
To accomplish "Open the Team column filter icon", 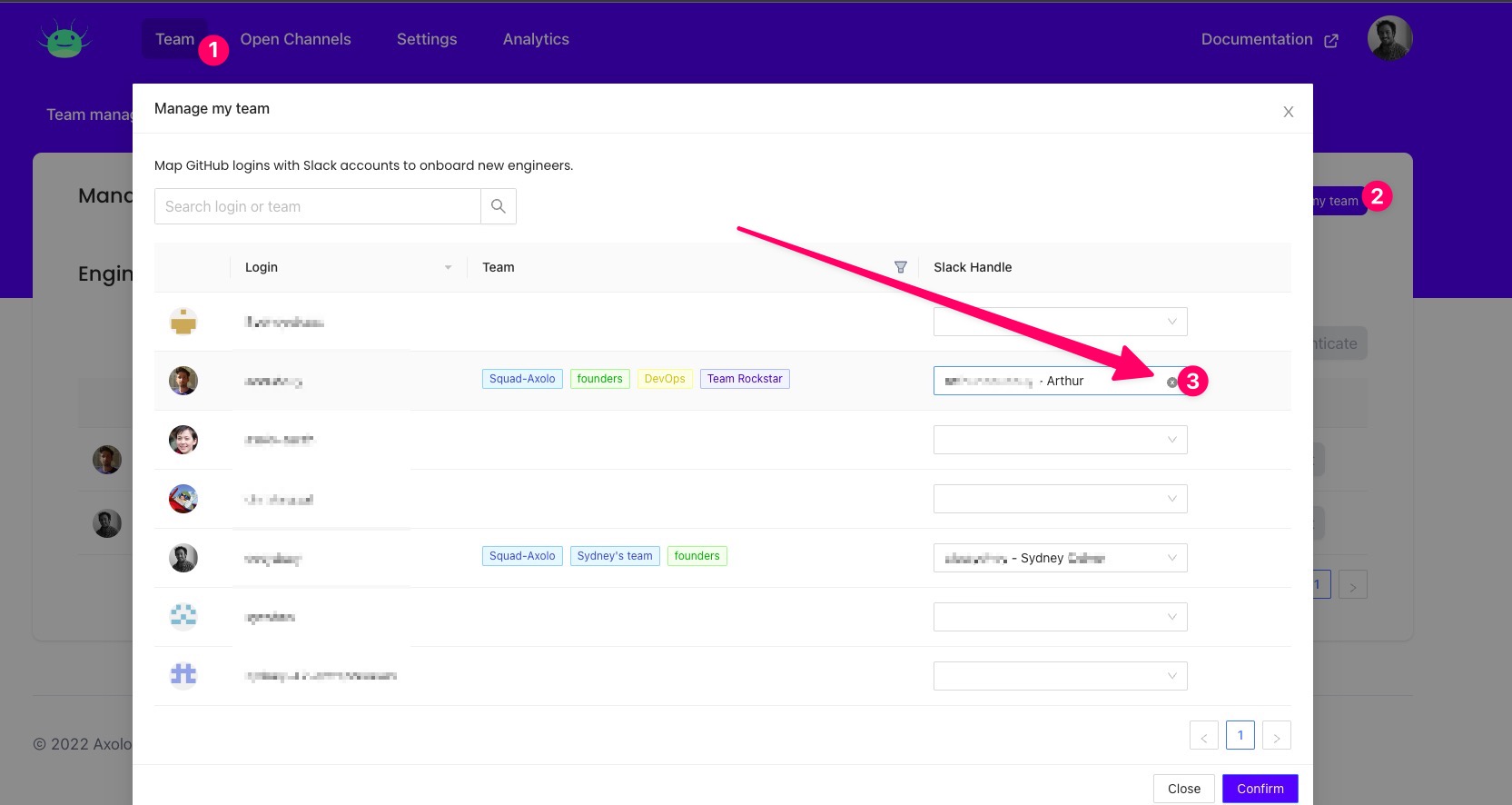I will [x=900, y=267].
